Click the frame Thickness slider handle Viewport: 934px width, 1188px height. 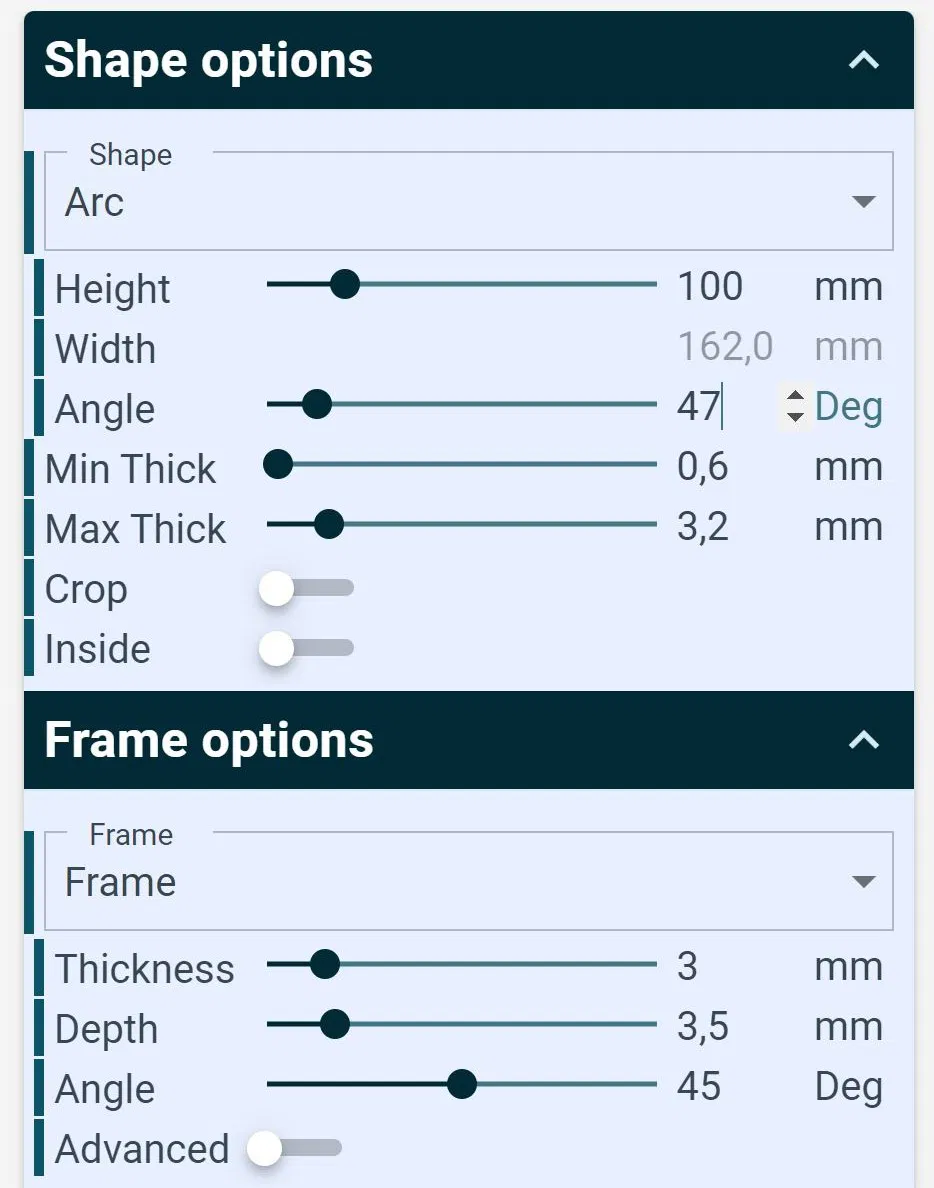(325, 965)
